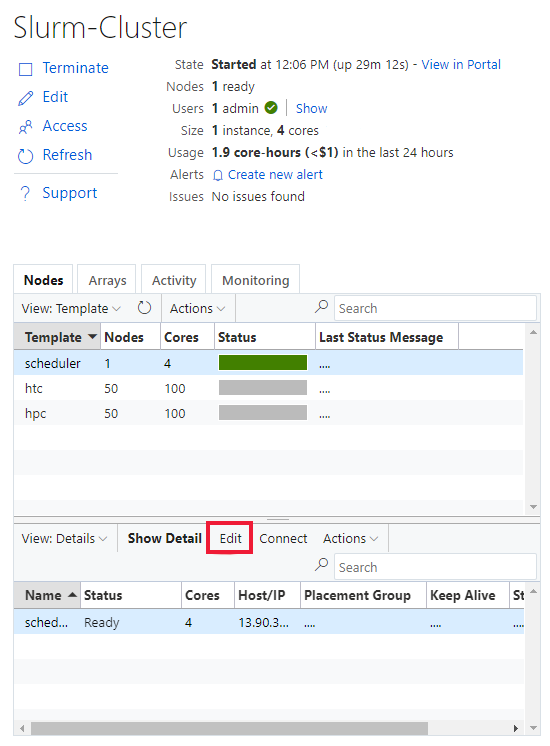550x746 pixels.
Task: Click the green scheduler status bar
Action: (x=263, y=363)
